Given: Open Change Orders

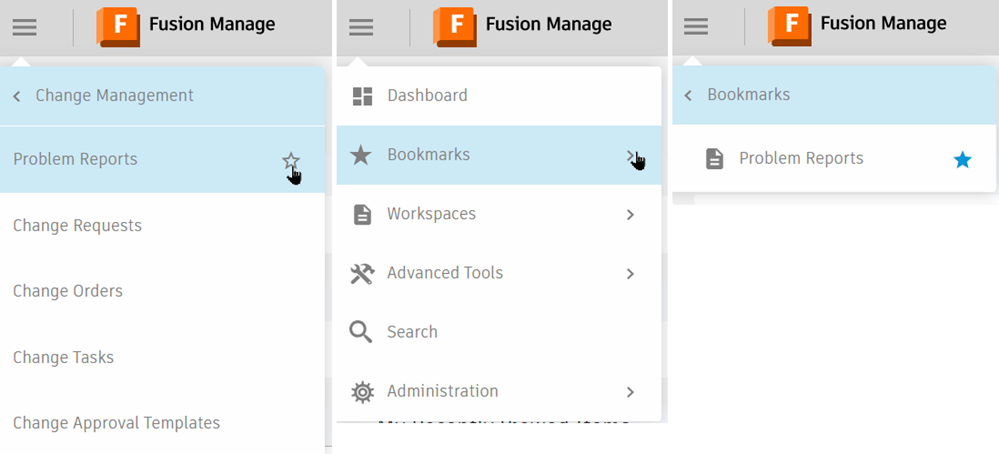Looking at the screenshot, I should [68, 291].
